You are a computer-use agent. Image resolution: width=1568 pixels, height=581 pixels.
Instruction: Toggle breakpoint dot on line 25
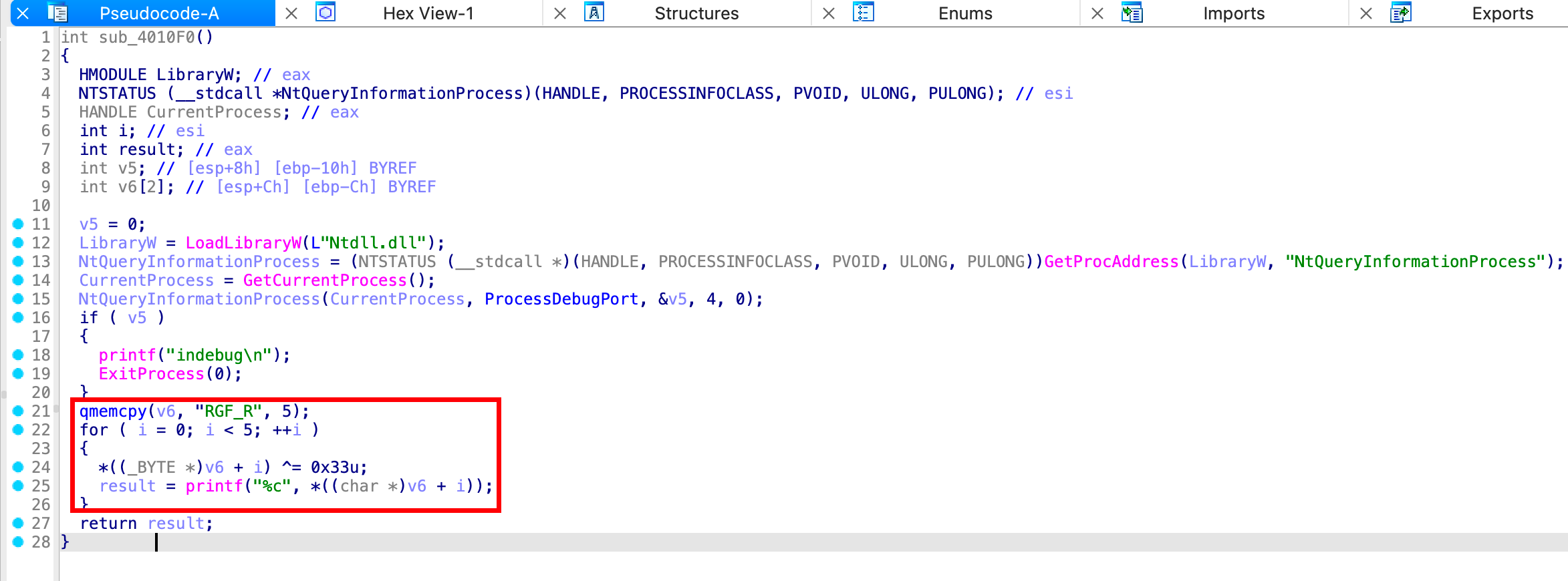click(x=18, y=486)
